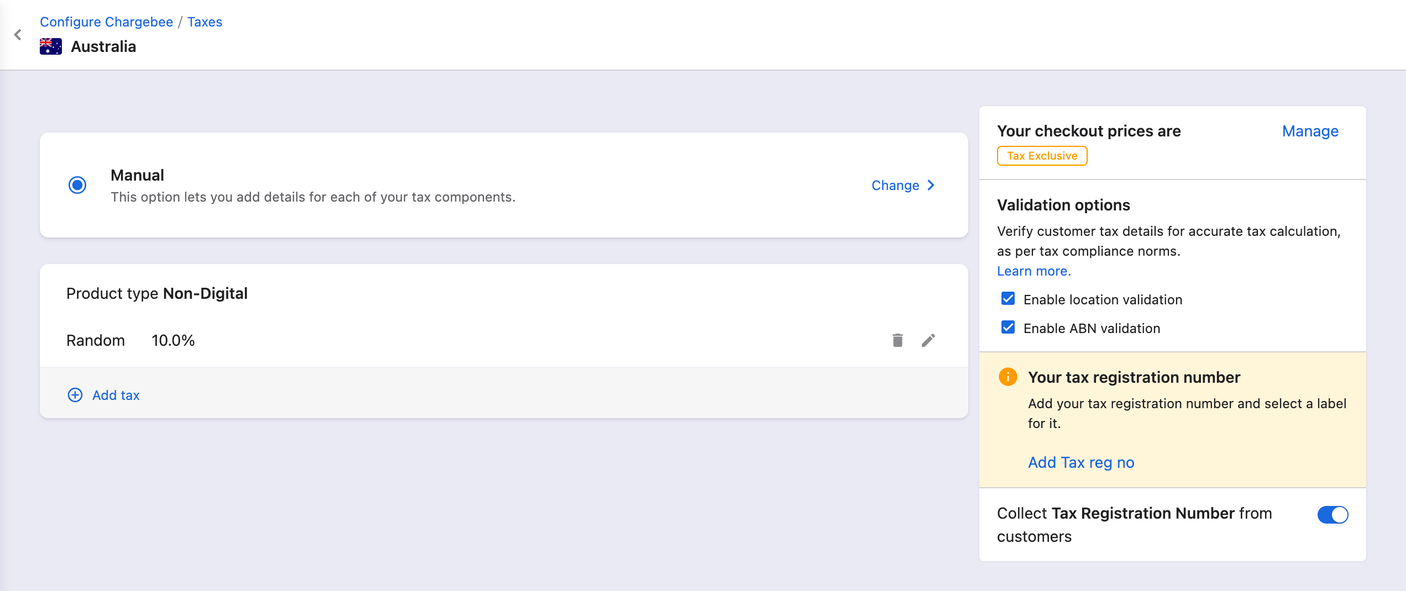Turn off the Collect Tax Registration Number toggle
This screenshot has height=591, width=1406.
(1332, 515)
